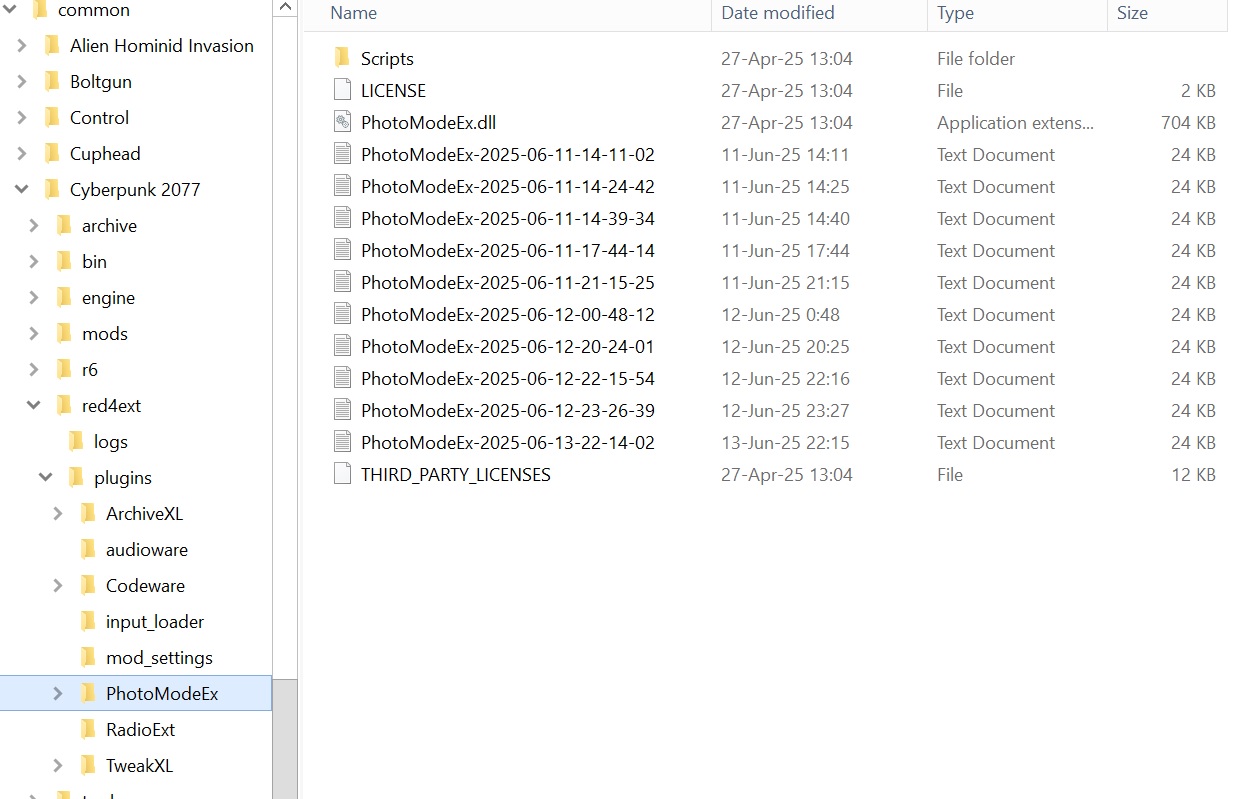Click the file name PhotoModeEx-2025-06-12-00-48-12
Viewport: 1237px width, 799px height.
coord(508,314)
